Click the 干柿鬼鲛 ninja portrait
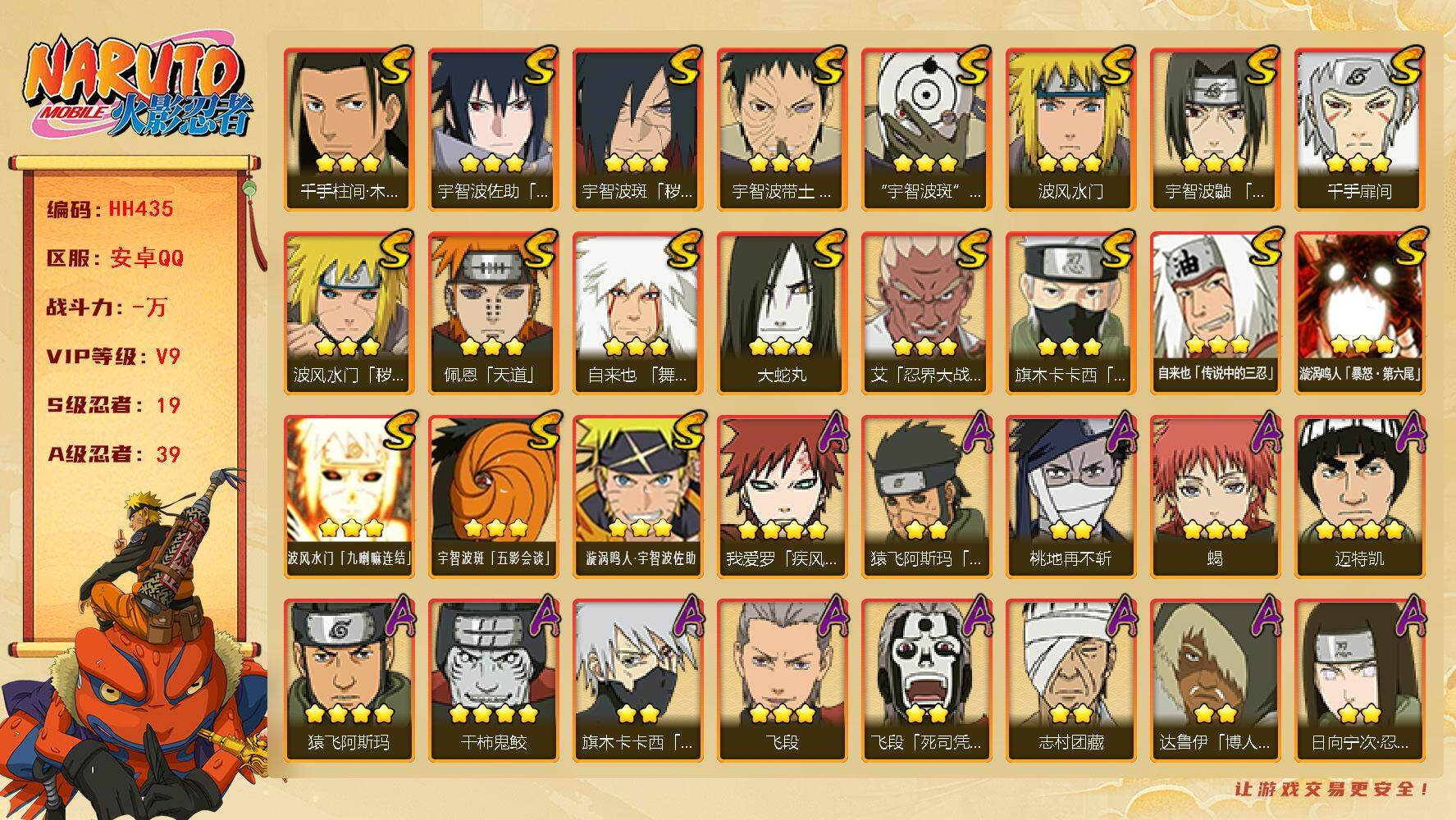Viewport: 1456px width, 820px height. [493, 681]
